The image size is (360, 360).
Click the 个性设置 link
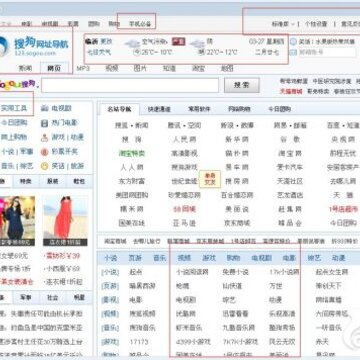coord(316,24)
